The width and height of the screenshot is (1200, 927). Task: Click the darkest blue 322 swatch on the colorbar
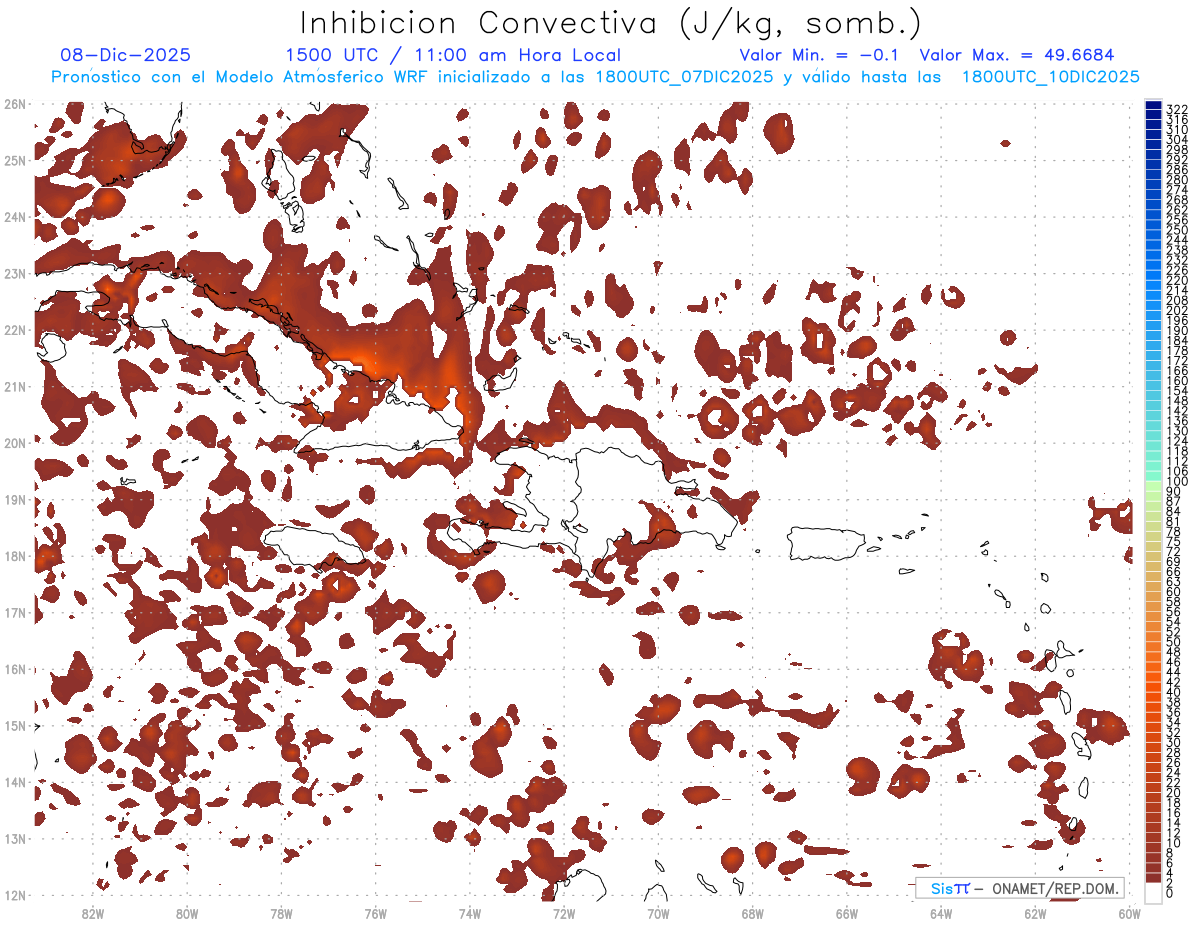click(x=1154, y=106)
